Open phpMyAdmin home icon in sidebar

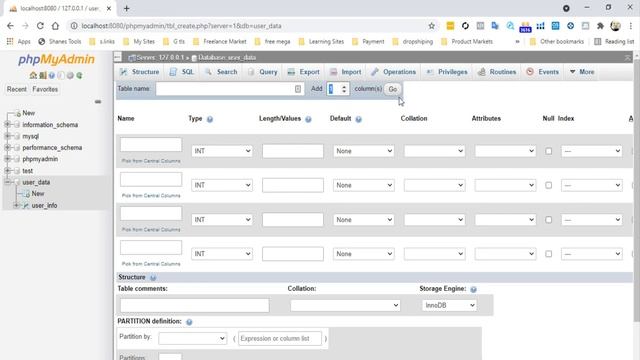click(33, 76)
